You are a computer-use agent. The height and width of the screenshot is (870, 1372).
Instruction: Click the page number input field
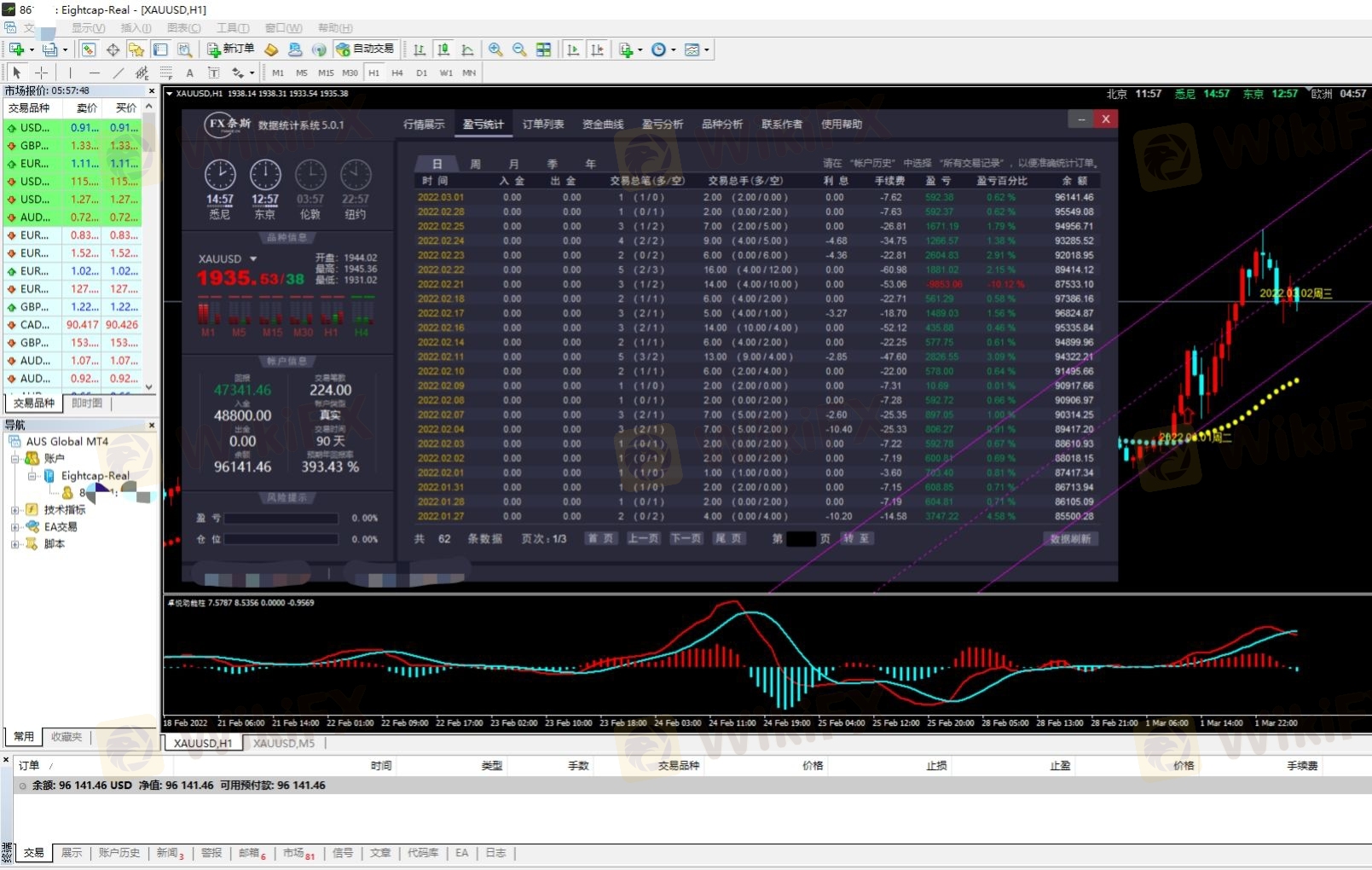click(x=800, y=539)
